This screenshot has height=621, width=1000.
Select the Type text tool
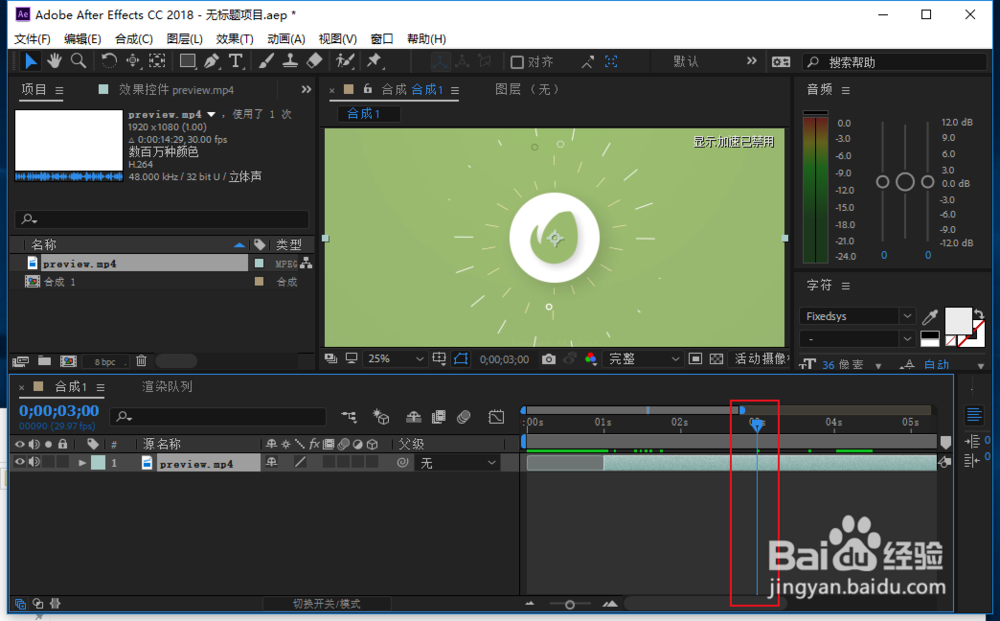click(235, 61)
